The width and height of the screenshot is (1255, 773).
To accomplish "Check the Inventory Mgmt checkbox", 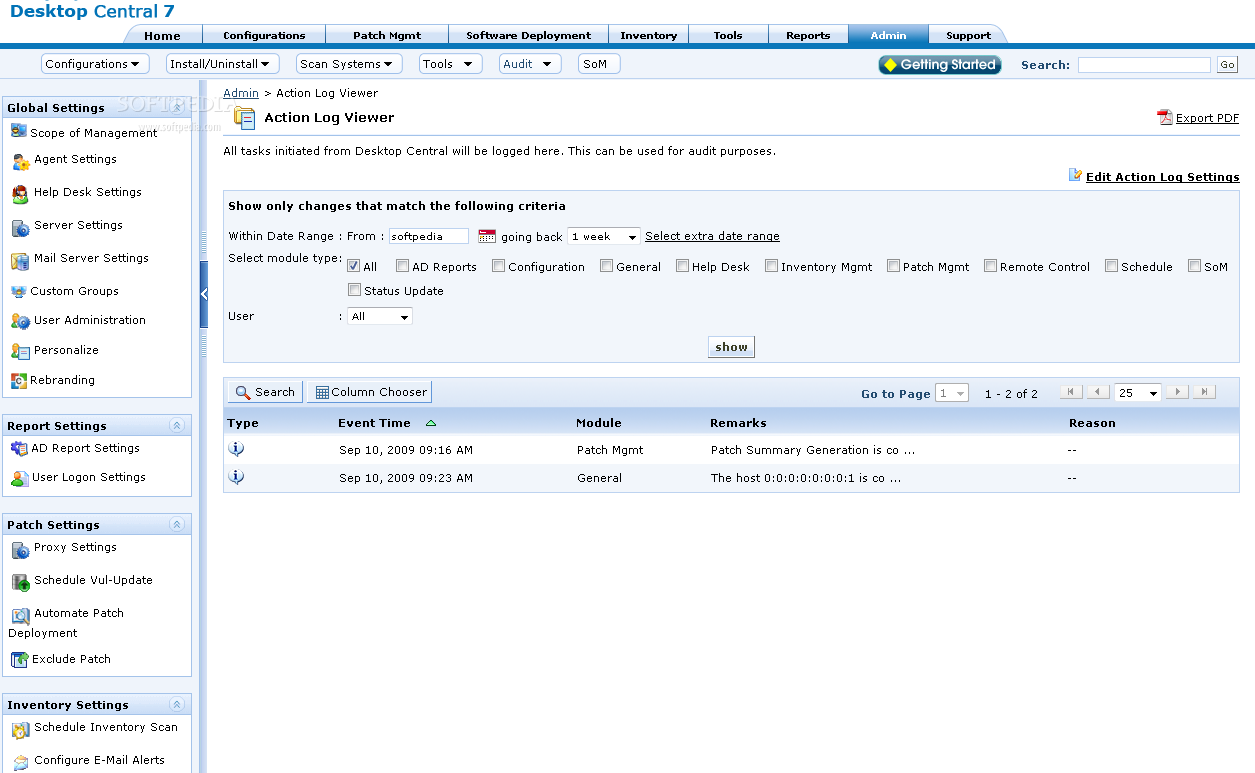I will (x=771, y=266).
